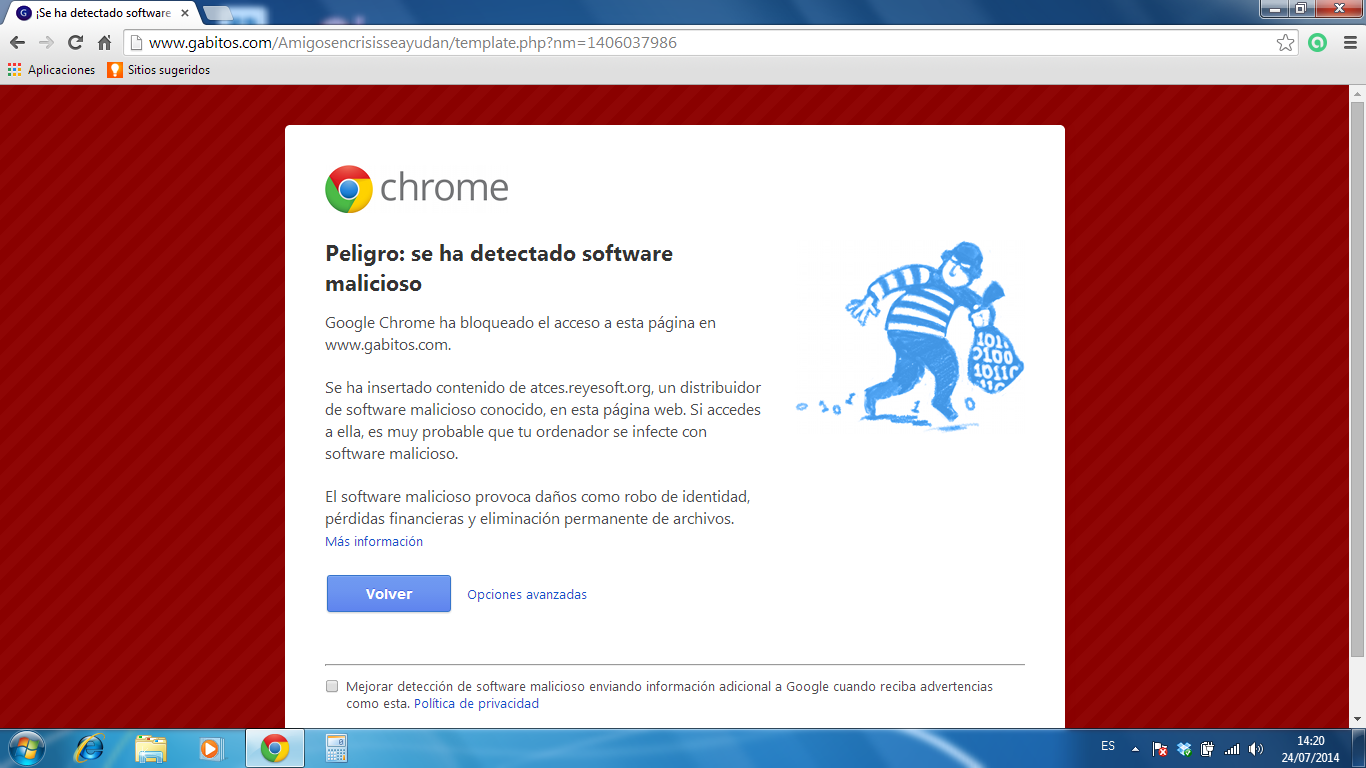Screen dimensions: 1366x768
Task: Show hidden system tray icons arrow
Action: 1135,748
